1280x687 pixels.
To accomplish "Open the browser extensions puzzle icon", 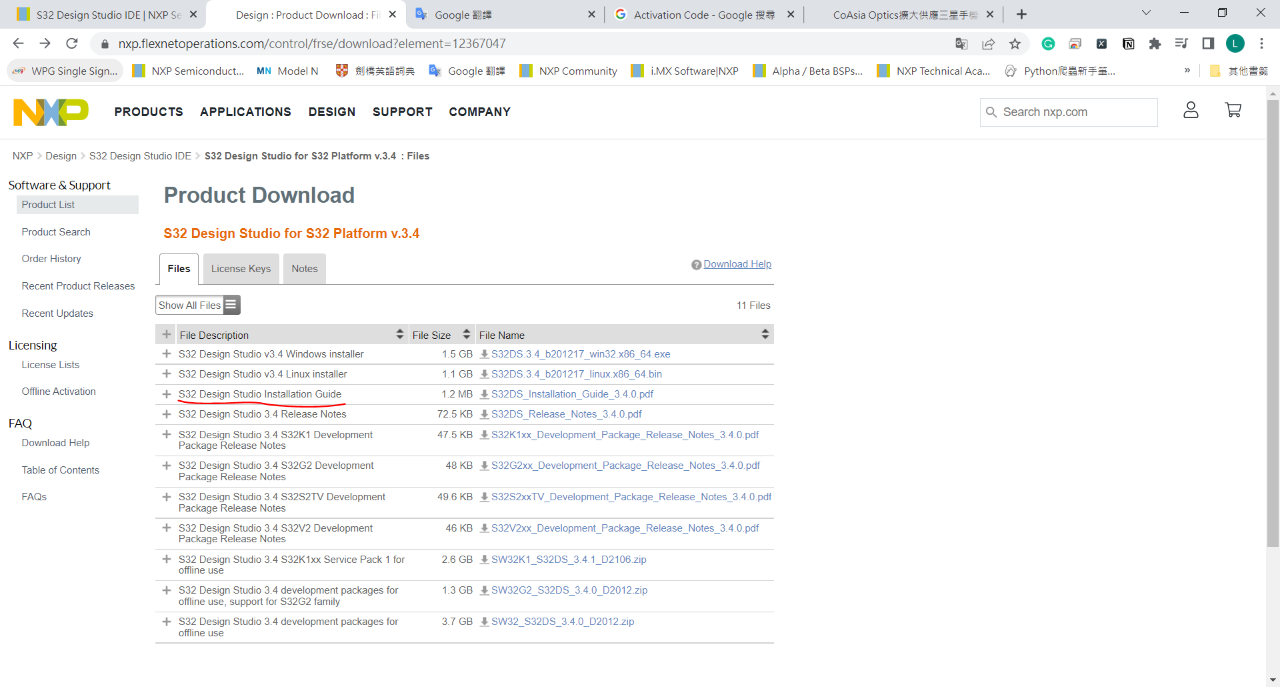I will [x=1155, y=44].
